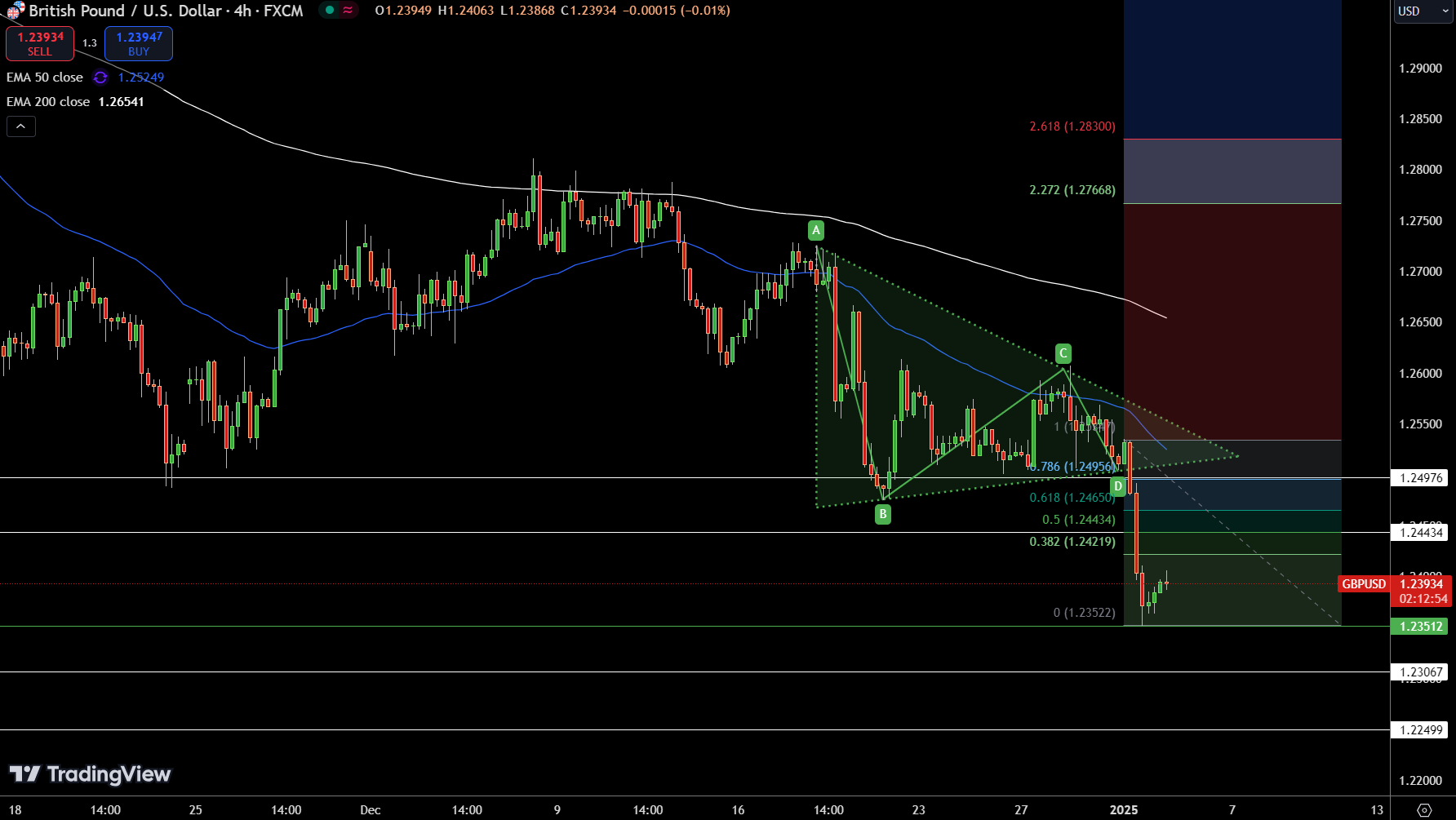Click the green market status dot
The width and height of the screenshot is (1456, 820).
pyautogui.click(x=330, y=11)
